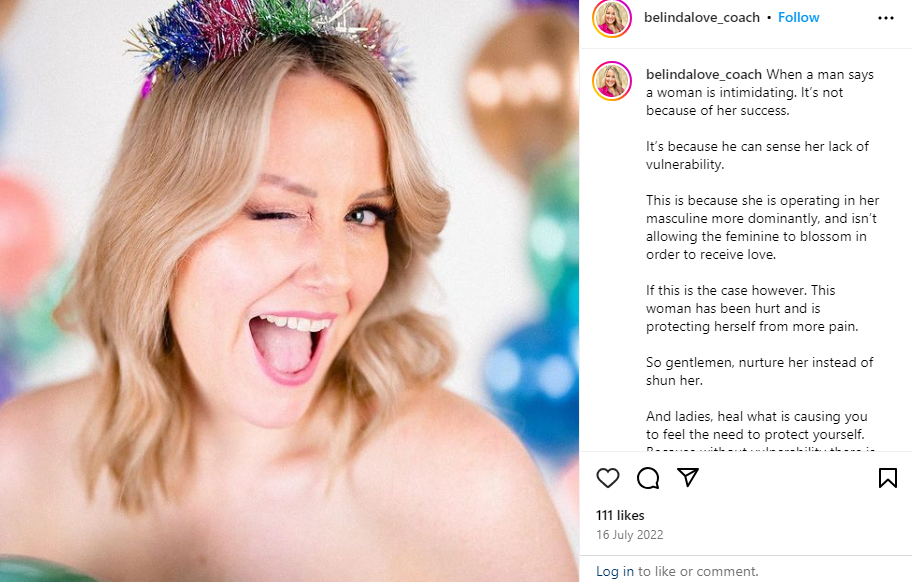
Task: Click the belindalove_coach username in the caption
Action: pos(704,74)
